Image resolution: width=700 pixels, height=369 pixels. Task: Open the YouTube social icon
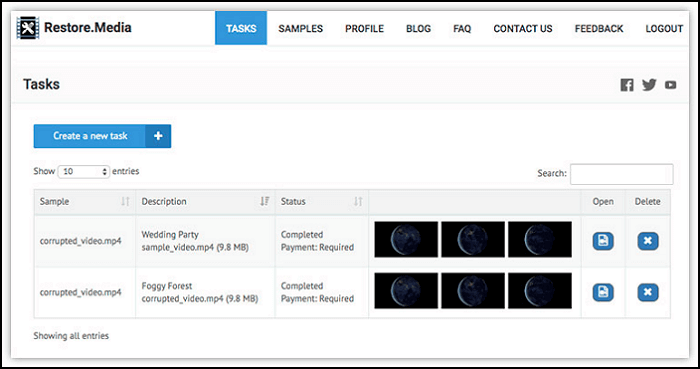pyautogui.click(x=670, y=85)
